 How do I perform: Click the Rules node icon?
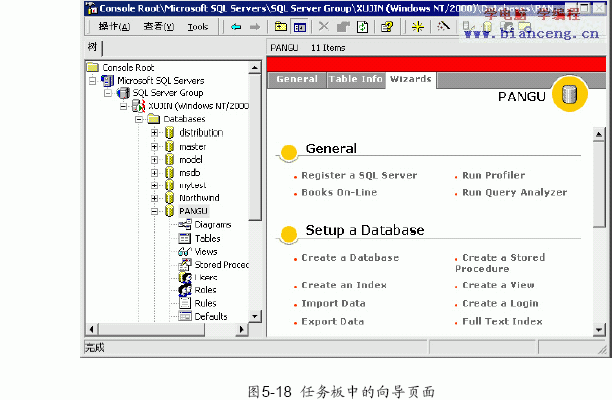pyautogui.click(x=185, y=303)
